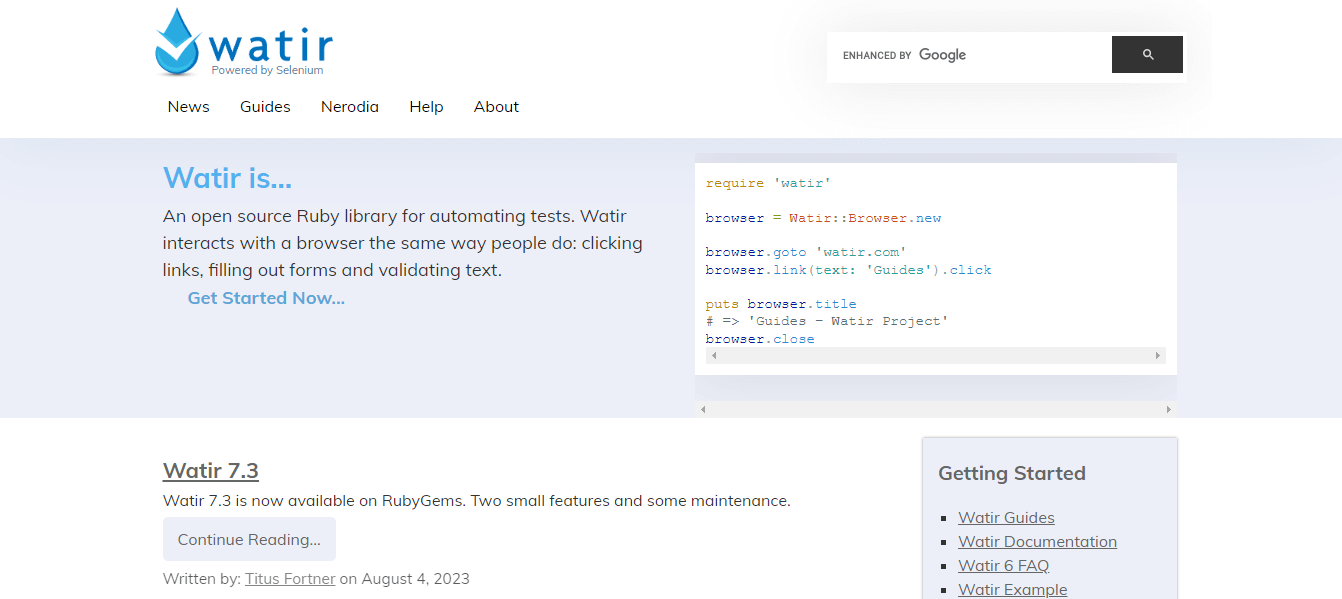Click inner code box left scroll arrow
This screenshot has height=599, width=1342.
point(713,356)
